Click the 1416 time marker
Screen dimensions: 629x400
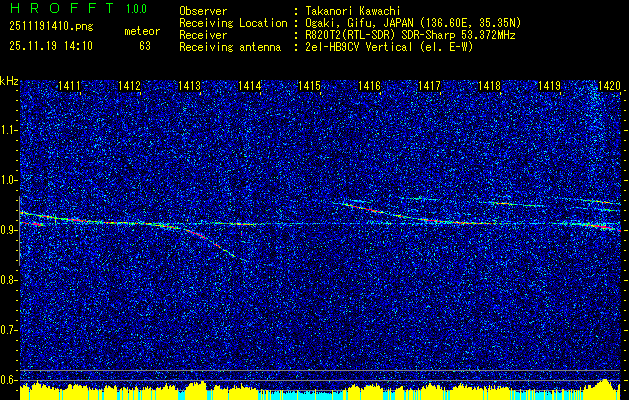click(369, 86)
